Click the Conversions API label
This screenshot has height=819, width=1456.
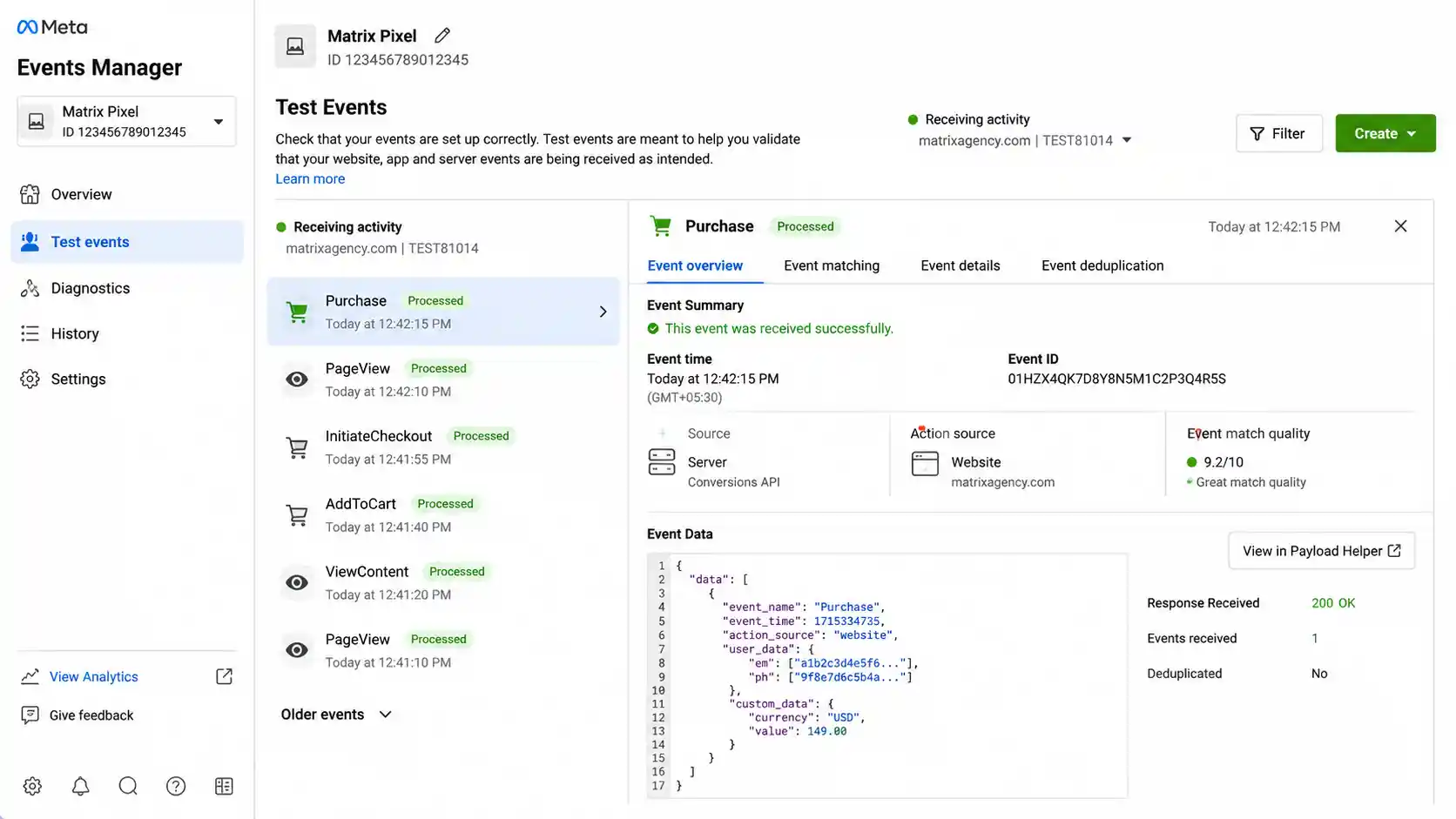click(733, 482)
